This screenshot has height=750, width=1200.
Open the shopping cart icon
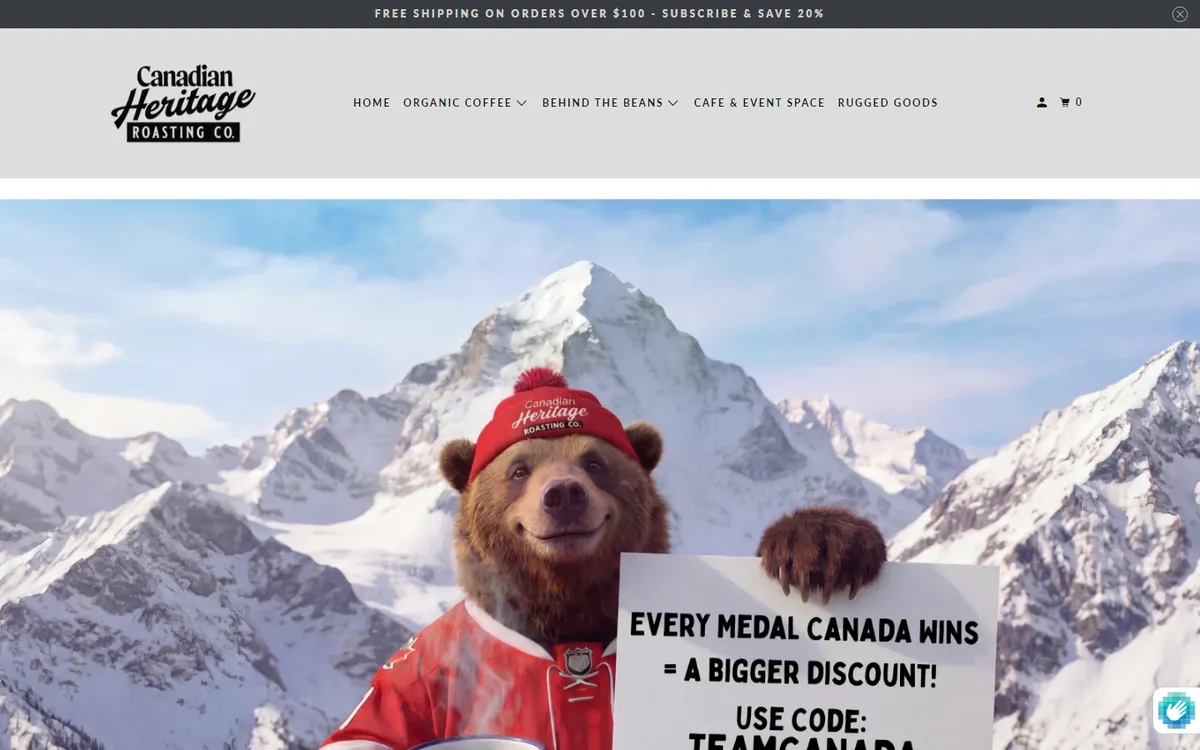coord(1066,102)
